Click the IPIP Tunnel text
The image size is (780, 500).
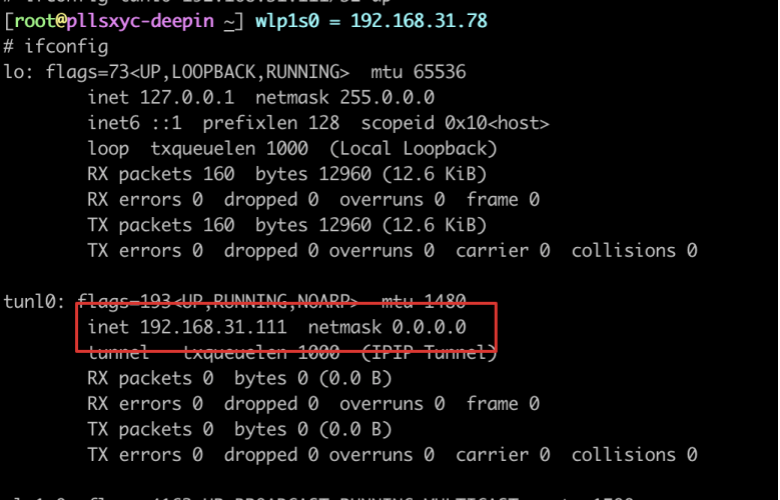click(428, 353)
